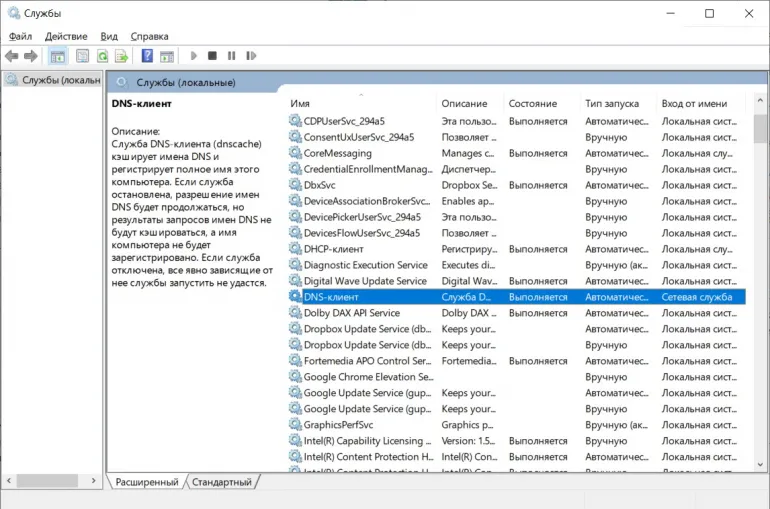Toggle the show/hide console tree icon
The image size is (770, 509).
pyautogui.click(x=58, y=56)
